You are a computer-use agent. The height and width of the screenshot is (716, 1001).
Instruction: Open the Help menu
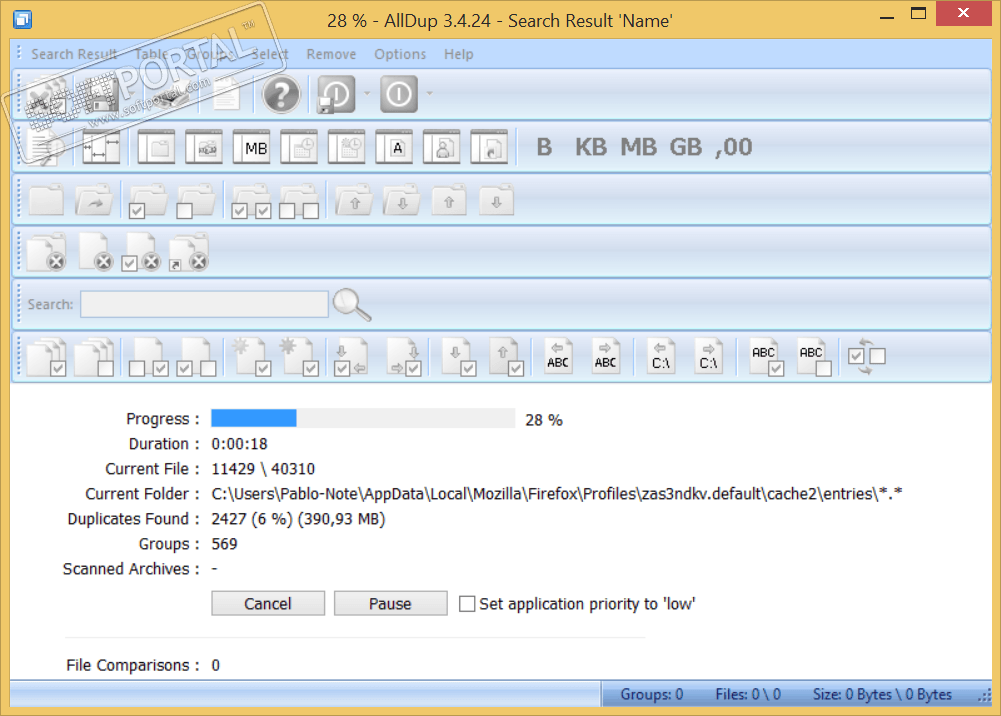[459, 54]
